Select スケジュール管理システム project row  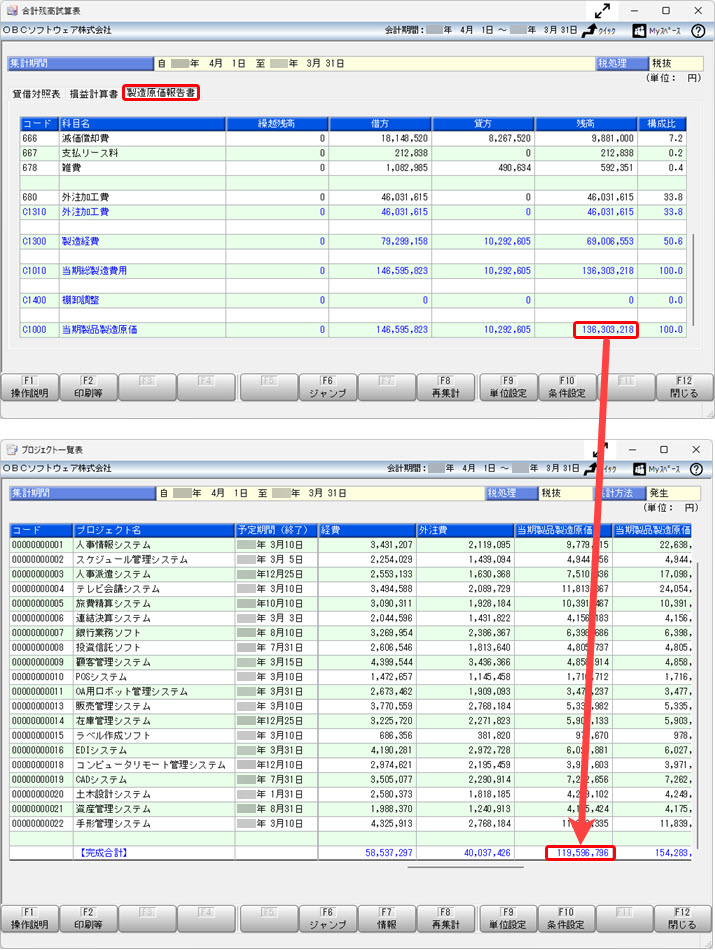[351, 559]
